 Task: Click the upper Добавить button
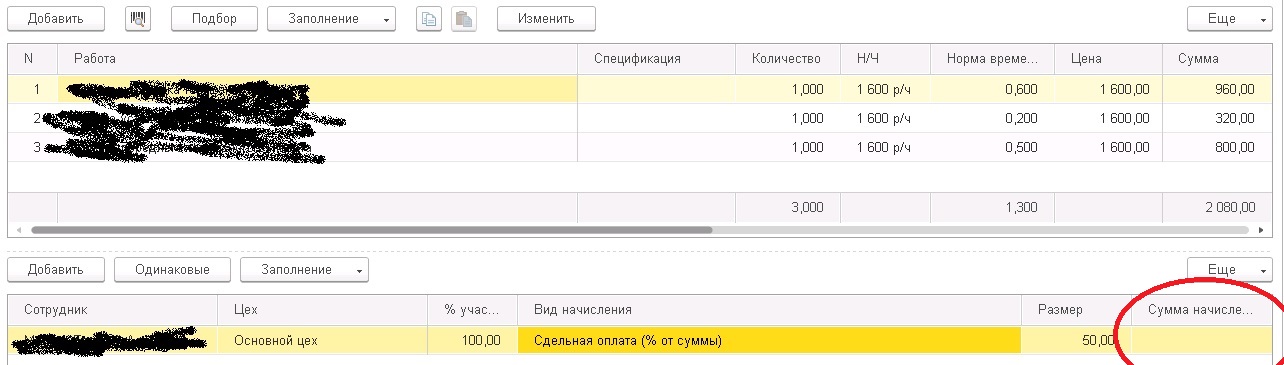pyautogui.click(x=55, y=19)
